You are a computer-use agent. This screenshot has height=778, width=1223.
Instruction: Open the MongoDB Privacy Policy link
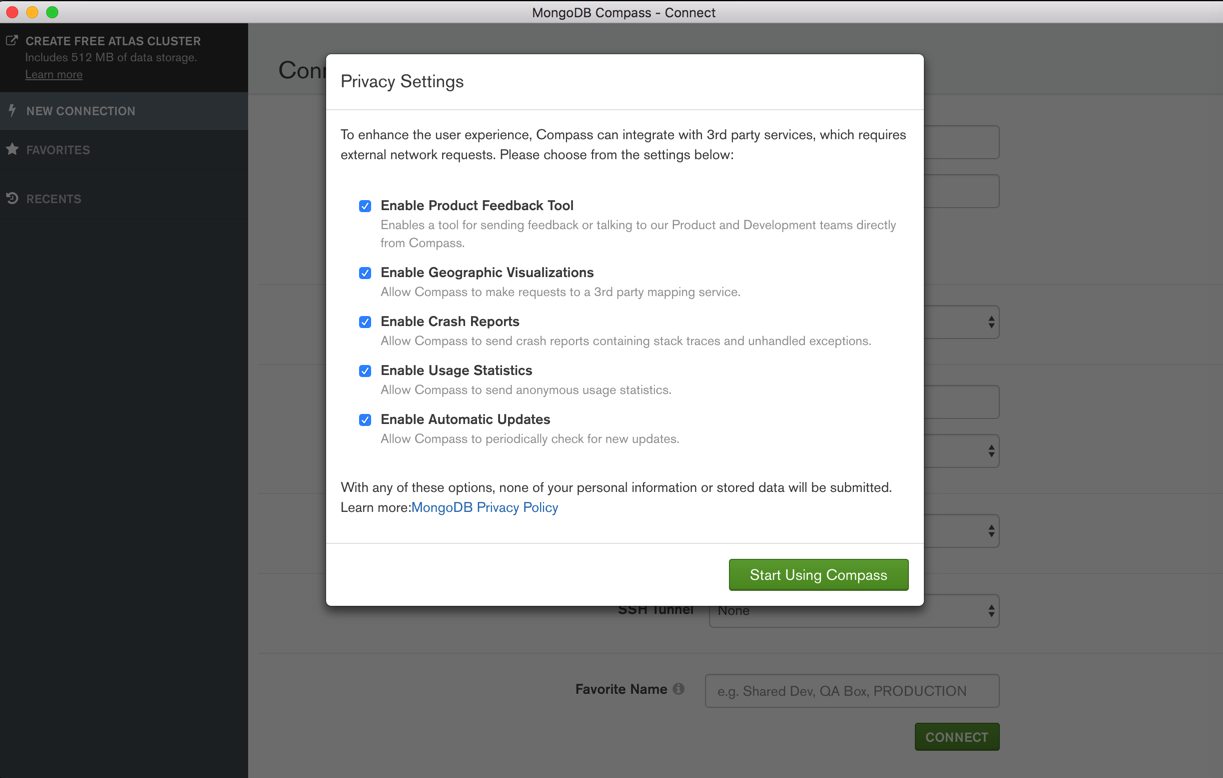tap(485, 508)
